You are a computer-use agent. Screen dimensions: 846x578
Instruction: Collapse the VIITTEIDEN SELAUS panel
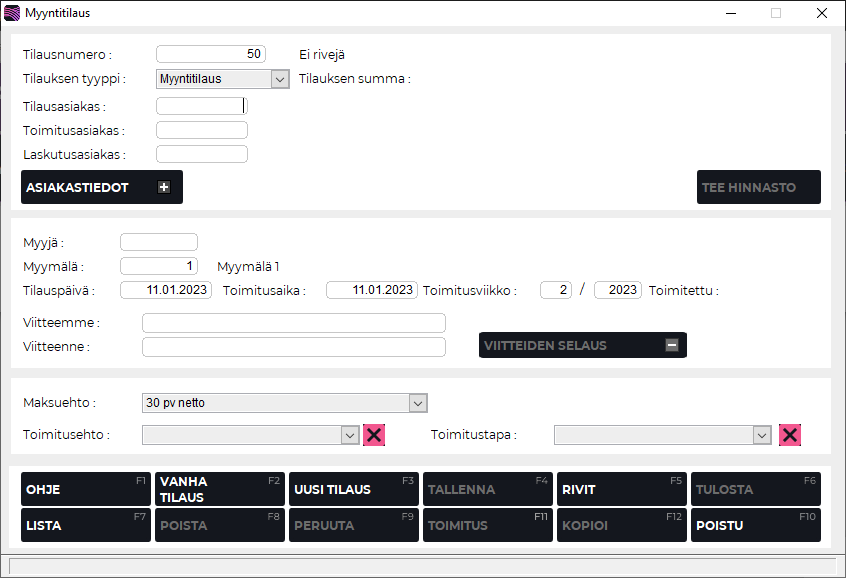(x=672, y=345)
